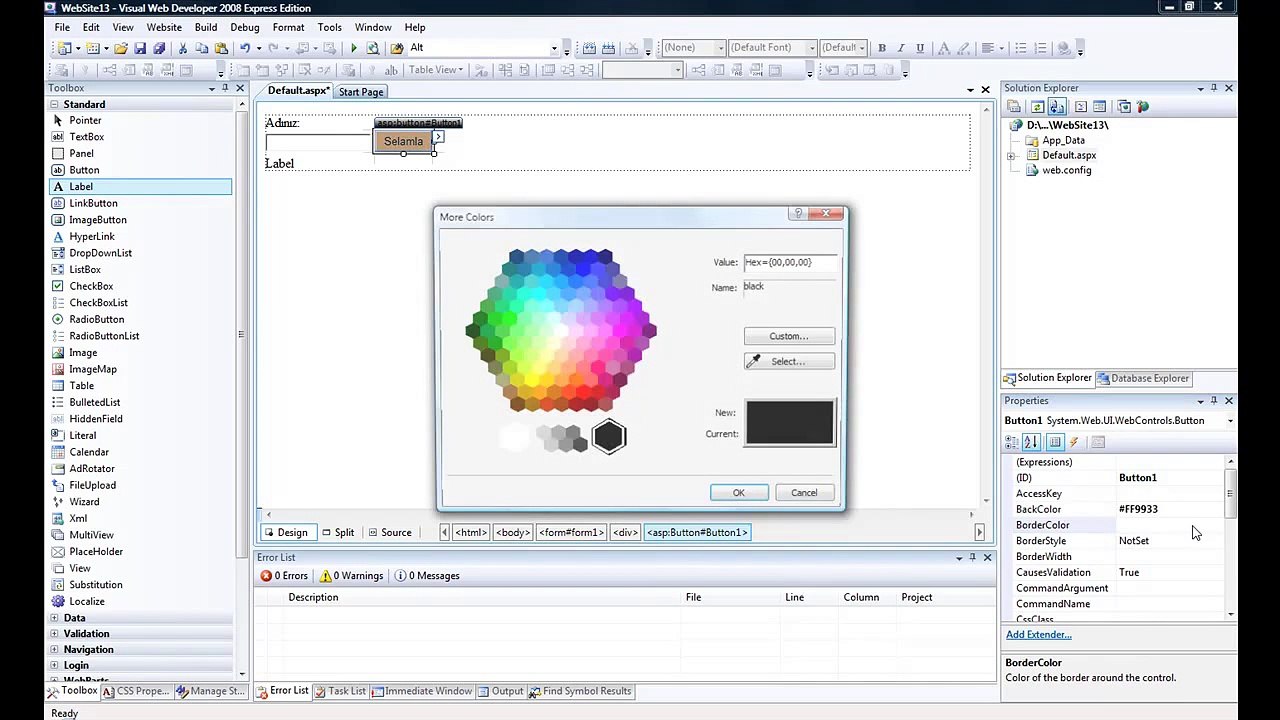Click Nest Related Files icon in Solution Explorer
The width and height of the screenshot is (1280, 720).
pyautogui.click(x=1056, y=106)
